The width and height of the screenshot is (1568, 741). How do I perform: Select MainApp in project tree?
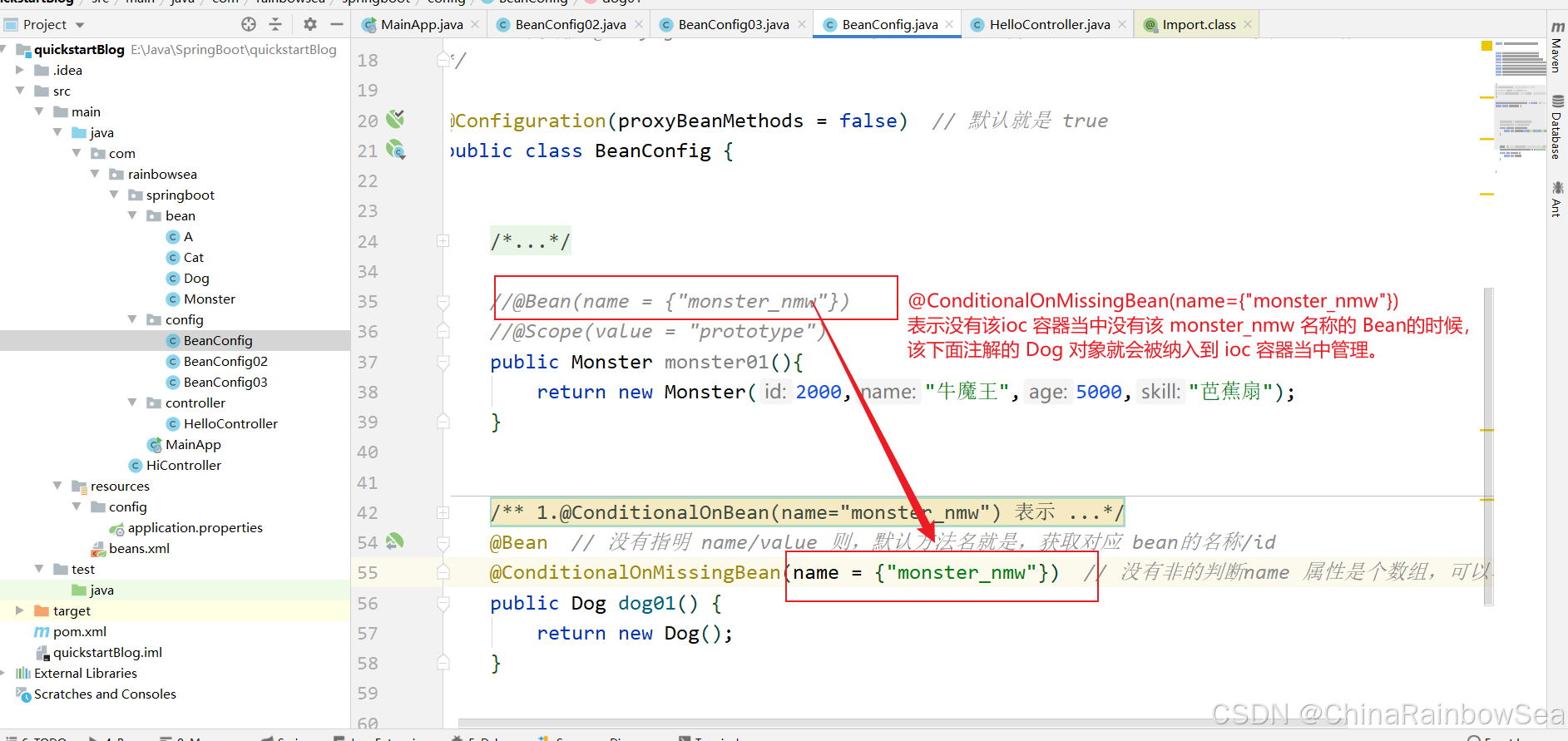[x=184, y=444]
